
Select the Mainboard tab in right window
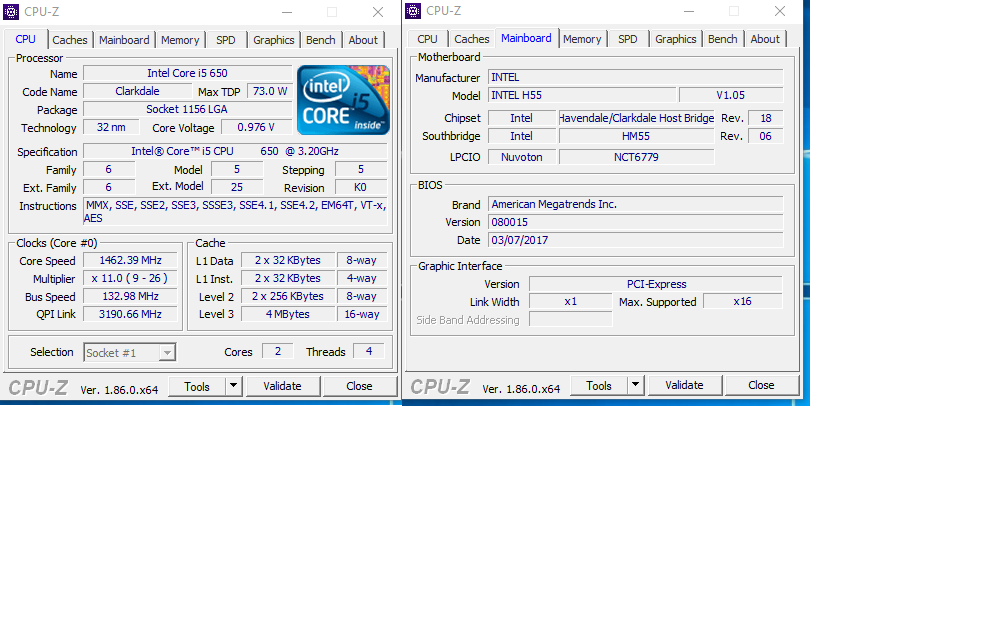526,38
